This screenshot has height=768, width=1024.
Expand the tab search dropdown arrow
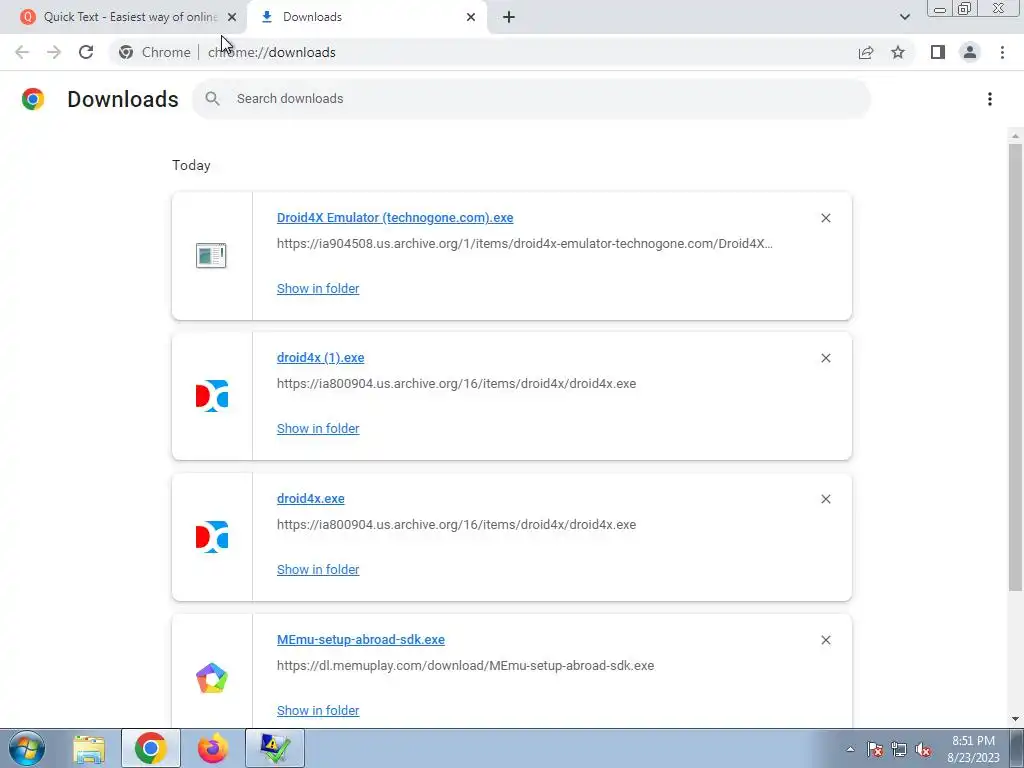pyautogui.click(x=904, y=17)
